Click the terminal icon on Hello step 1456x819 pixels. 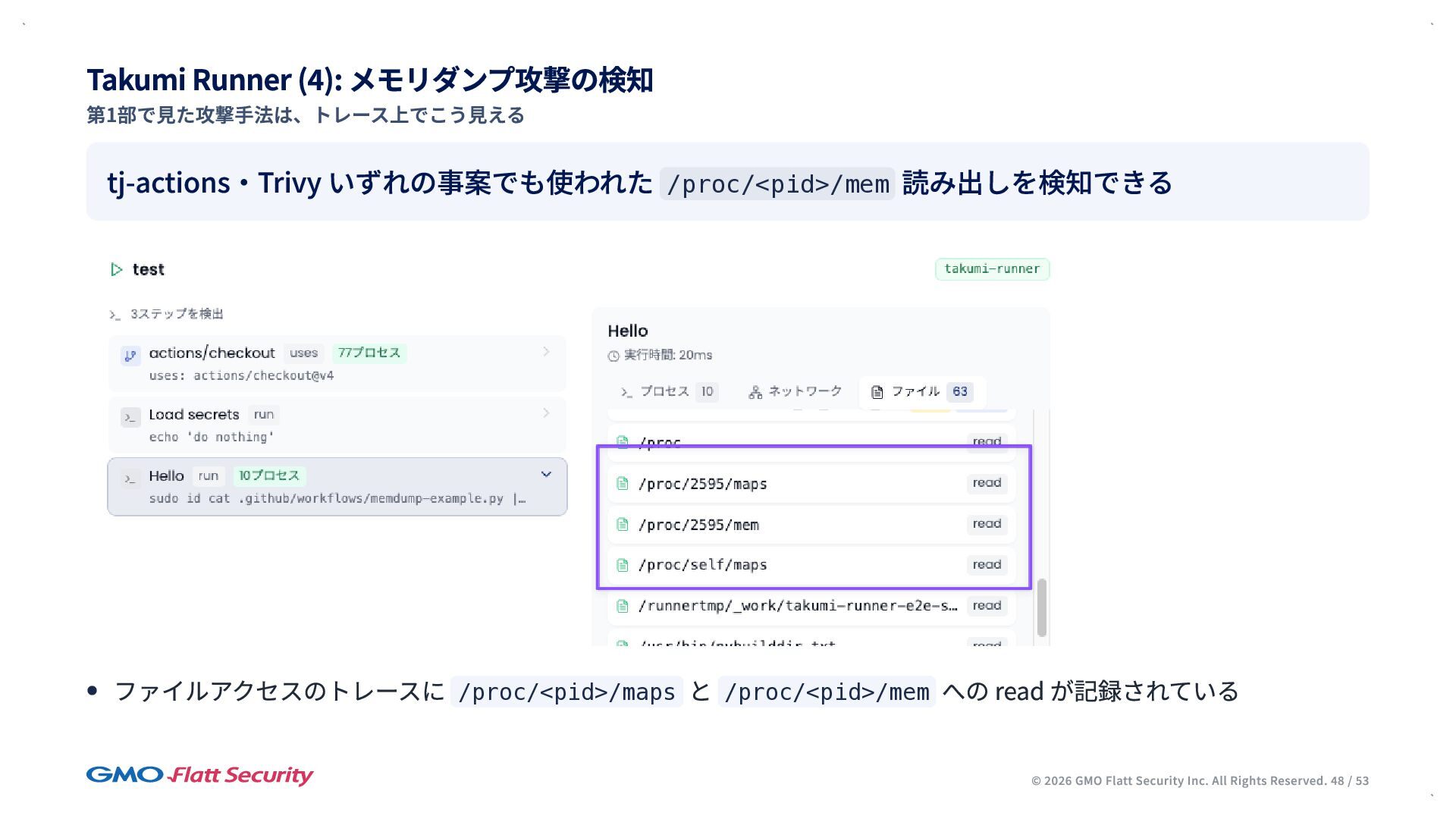click(130, 479)
